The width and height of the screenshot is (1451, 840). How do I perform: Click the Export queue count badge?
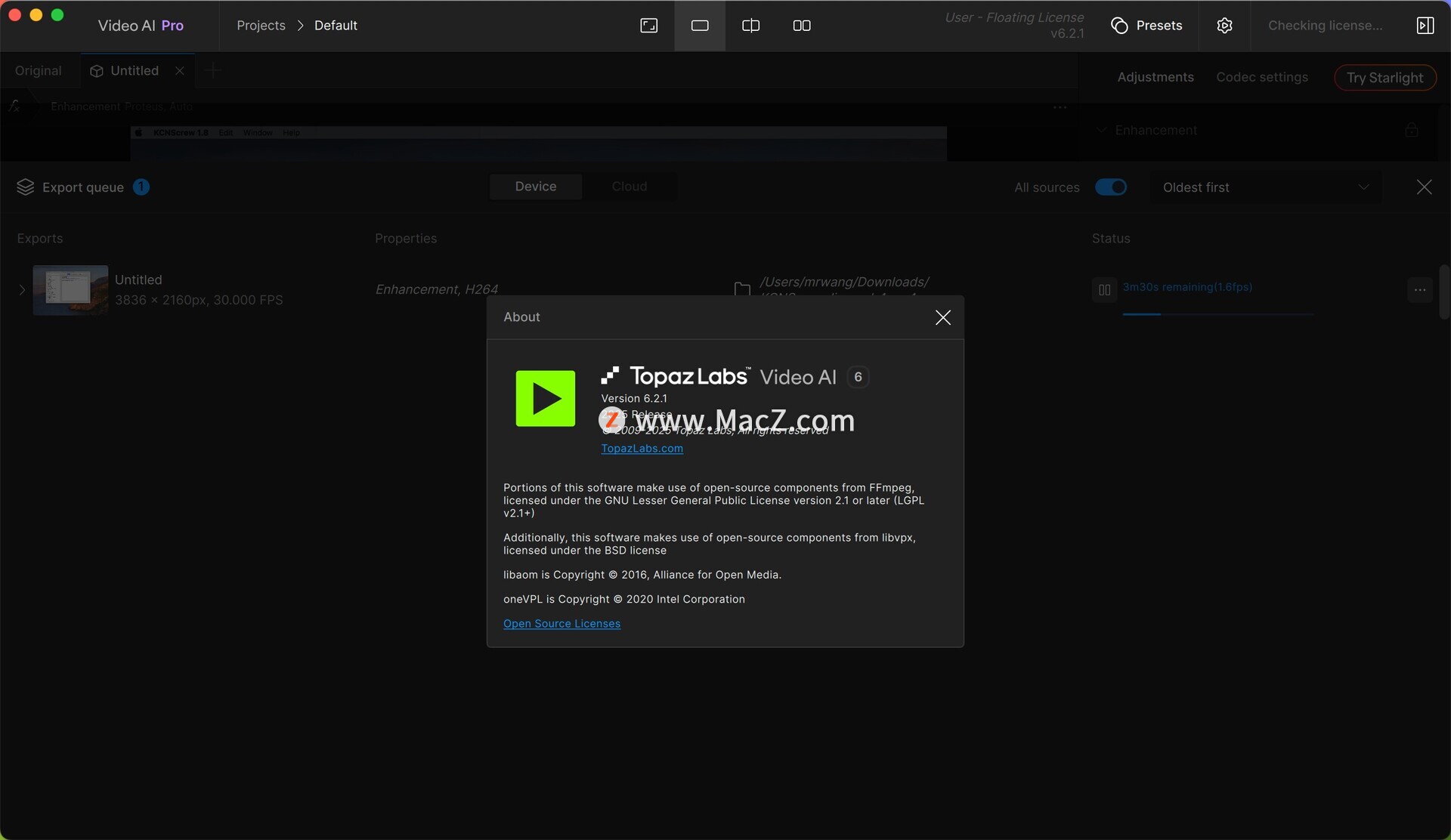click(x=141, y=187)
